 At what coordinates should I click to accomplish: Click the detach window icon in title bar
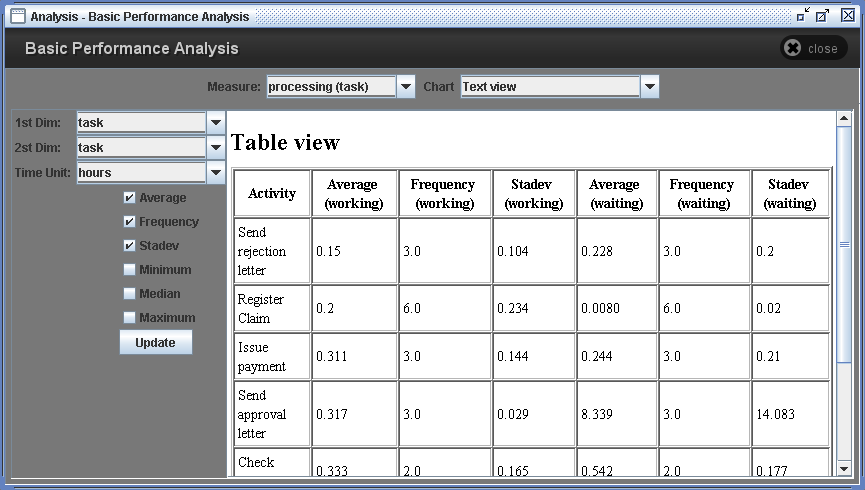click(803, 16)
